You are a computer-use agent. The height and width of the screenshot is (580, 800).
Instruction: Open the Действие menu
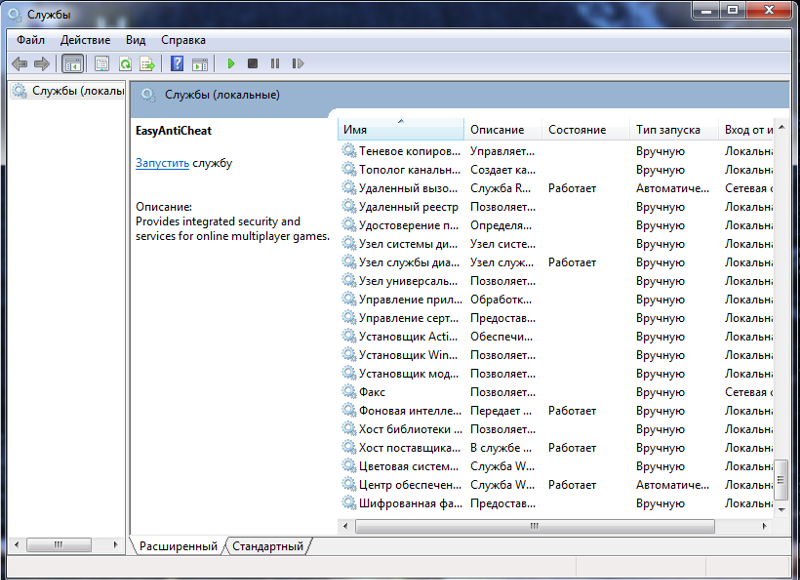click(x=85, y=40)
